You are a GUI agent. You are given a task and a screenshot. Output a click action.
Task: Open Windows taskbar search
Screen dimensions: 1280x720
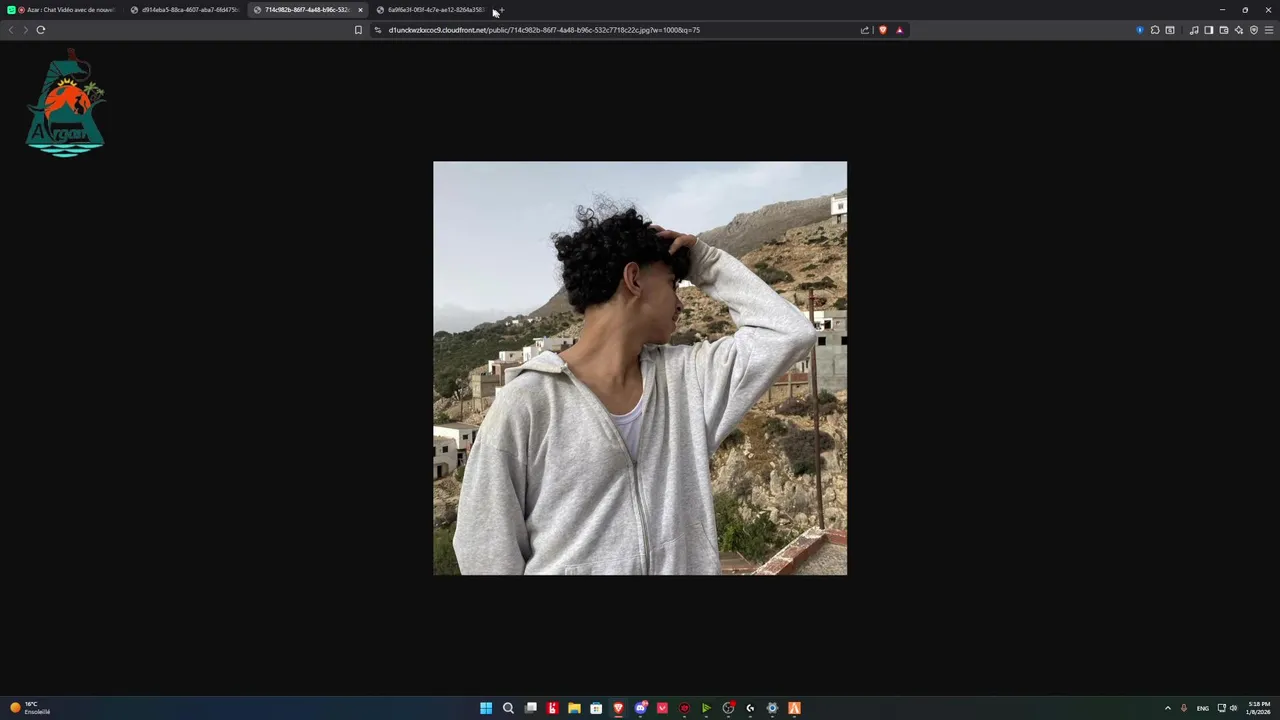click(508, 708)
